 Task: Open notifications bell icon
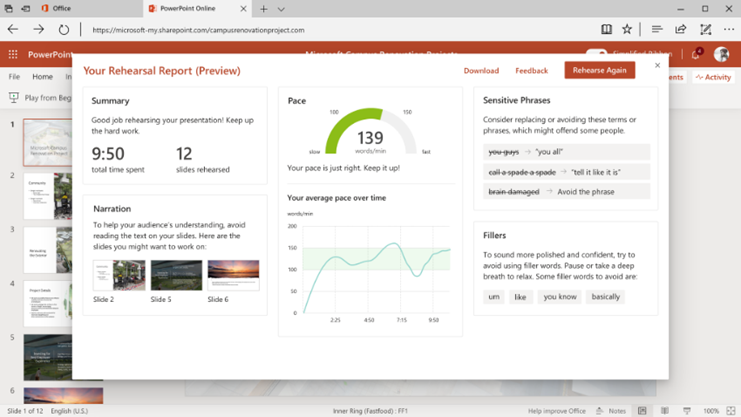pos(695,55)
